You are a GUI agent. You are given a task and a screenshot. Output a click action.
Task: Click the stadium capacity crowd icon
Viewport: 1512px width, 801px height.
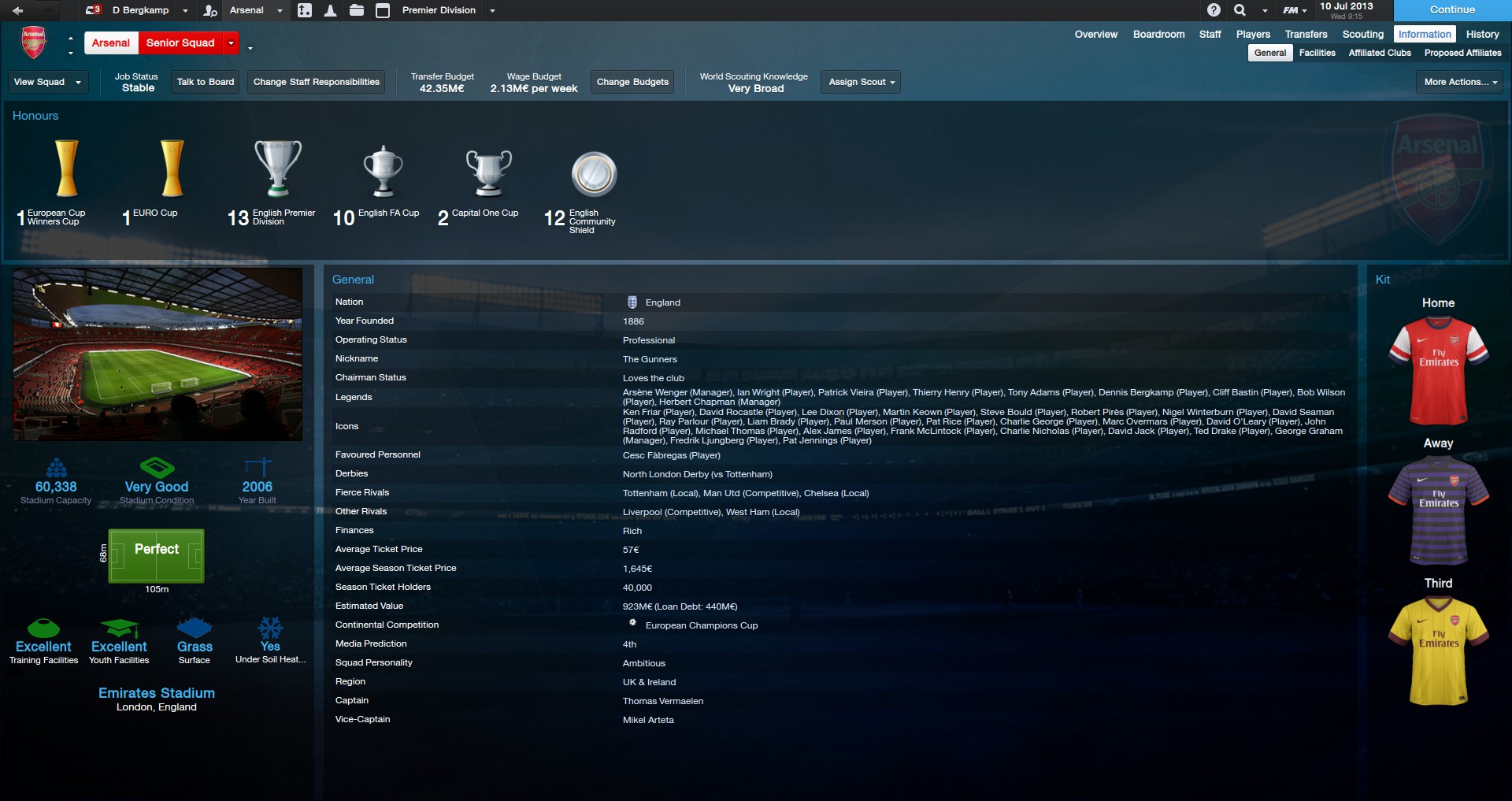click(x=56, y=467)
